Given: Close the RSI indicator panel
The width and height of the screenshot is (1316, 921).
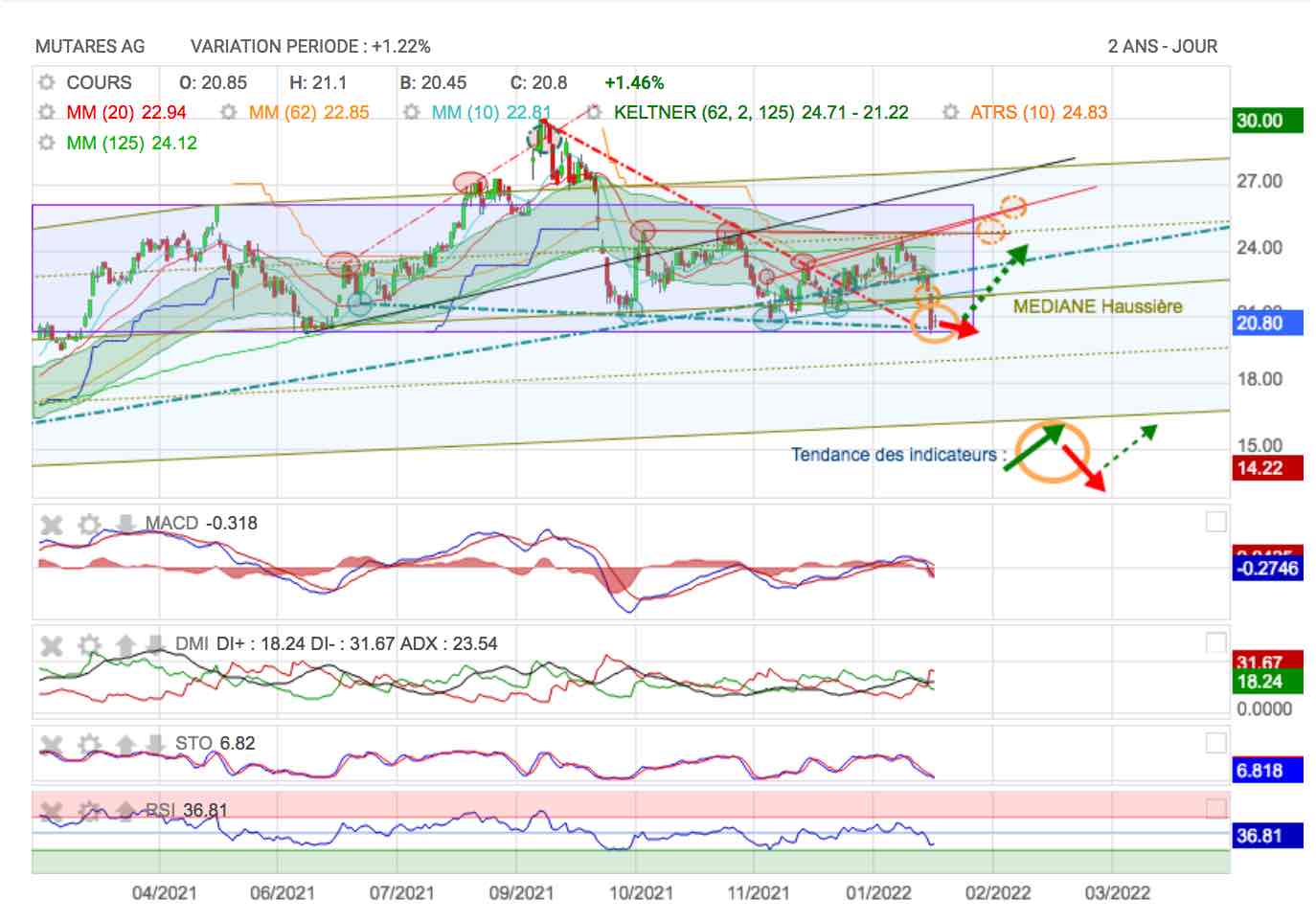Looking at the screenshot, I should point(52,811).
